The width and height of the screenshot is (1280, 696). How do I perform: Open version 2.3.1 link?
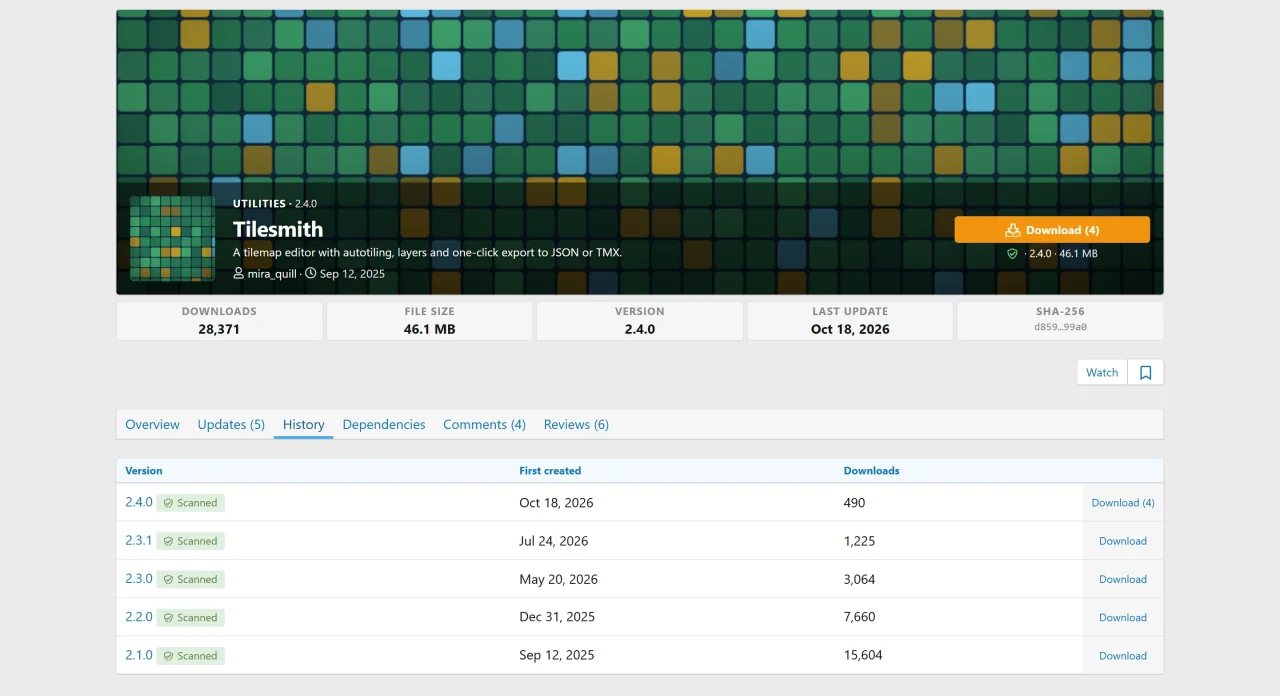tap(139, 540)
